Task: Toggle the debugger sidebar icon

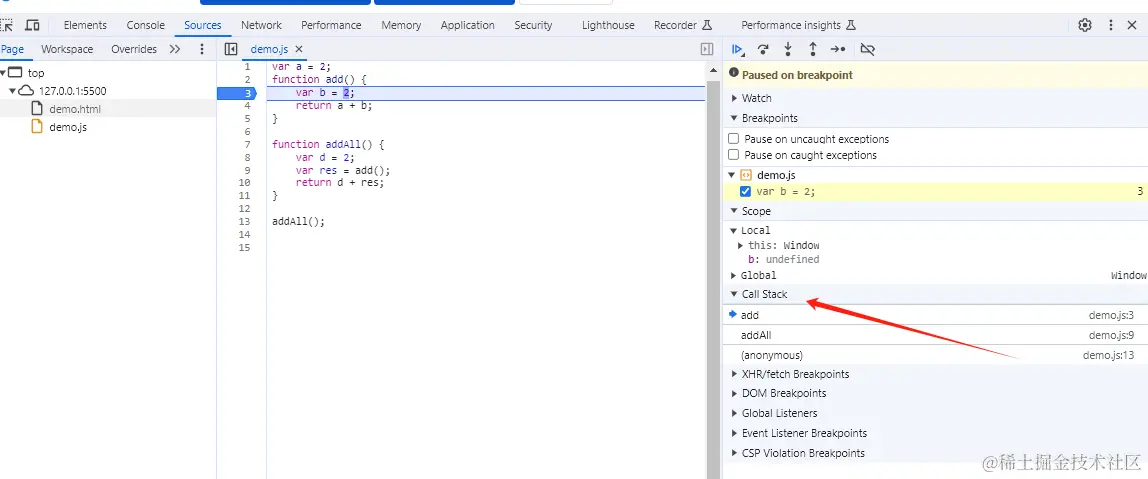Action: coord(707,49)
